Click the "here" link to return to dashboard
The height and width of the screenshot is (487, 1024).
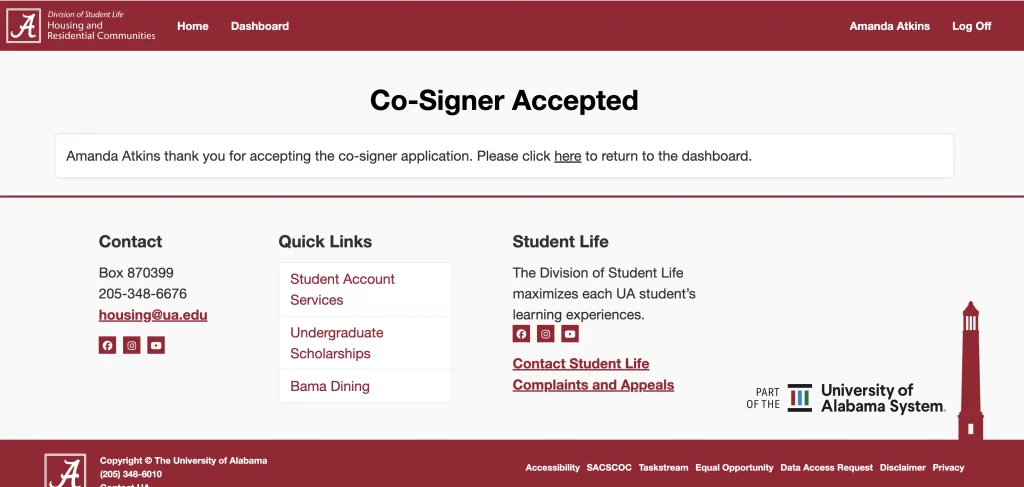[x=567, y=156]
